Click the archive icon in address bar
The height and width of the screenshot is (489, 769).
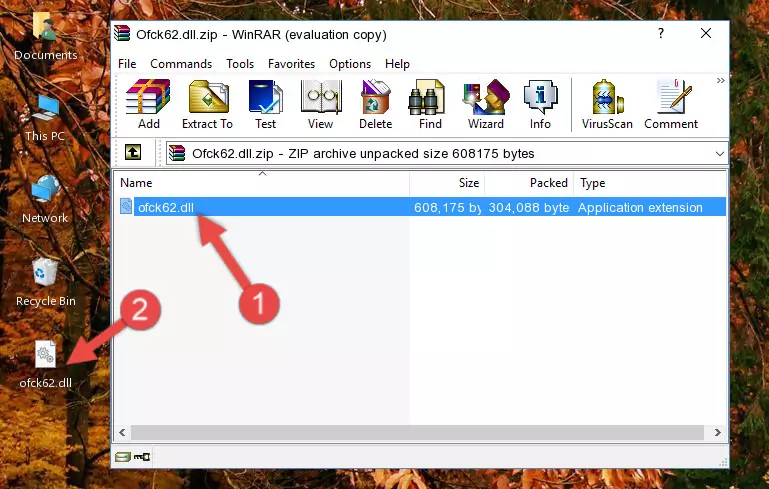[177, 154]
